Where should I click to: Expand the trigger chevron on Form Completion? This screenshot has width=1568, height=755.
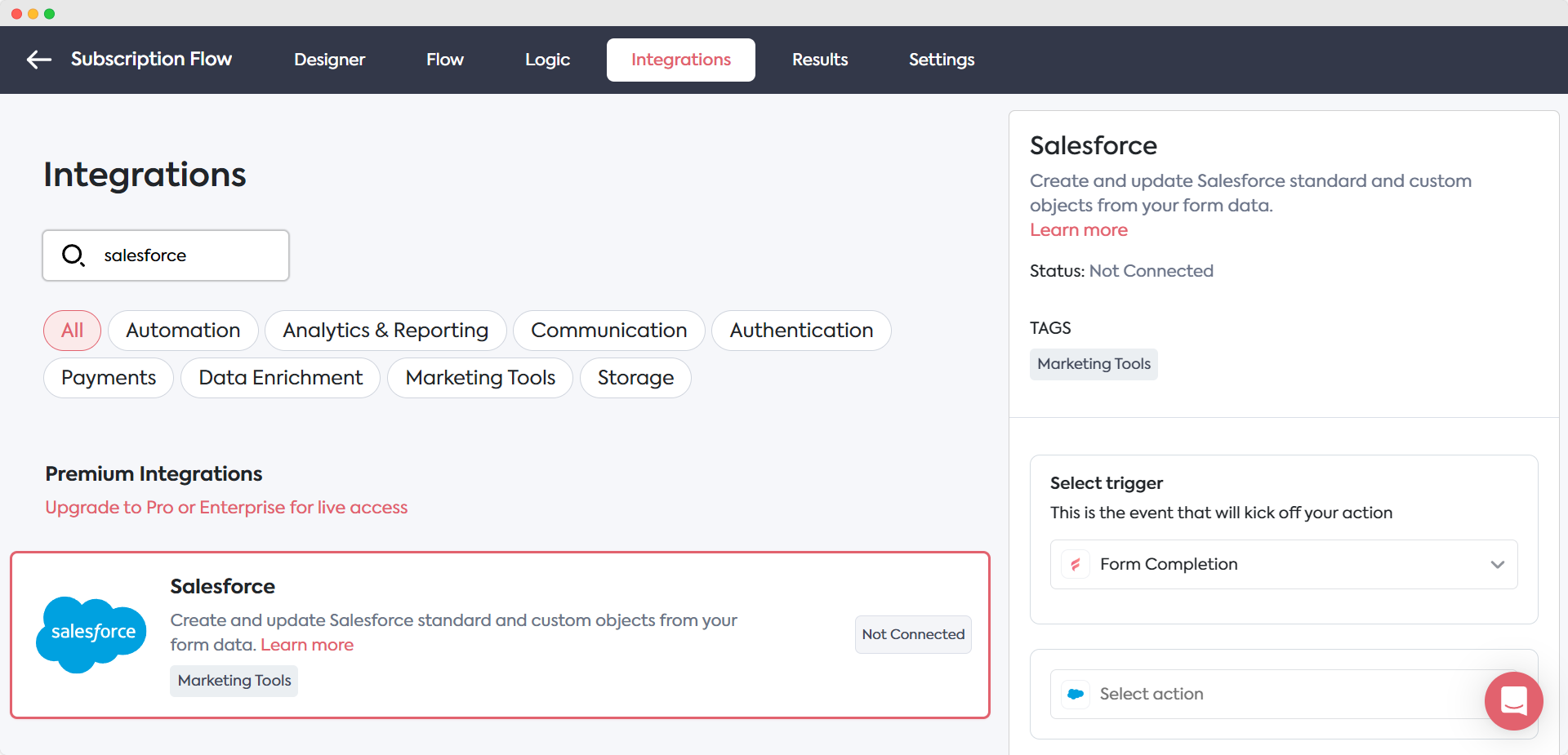coord(1497,564)
